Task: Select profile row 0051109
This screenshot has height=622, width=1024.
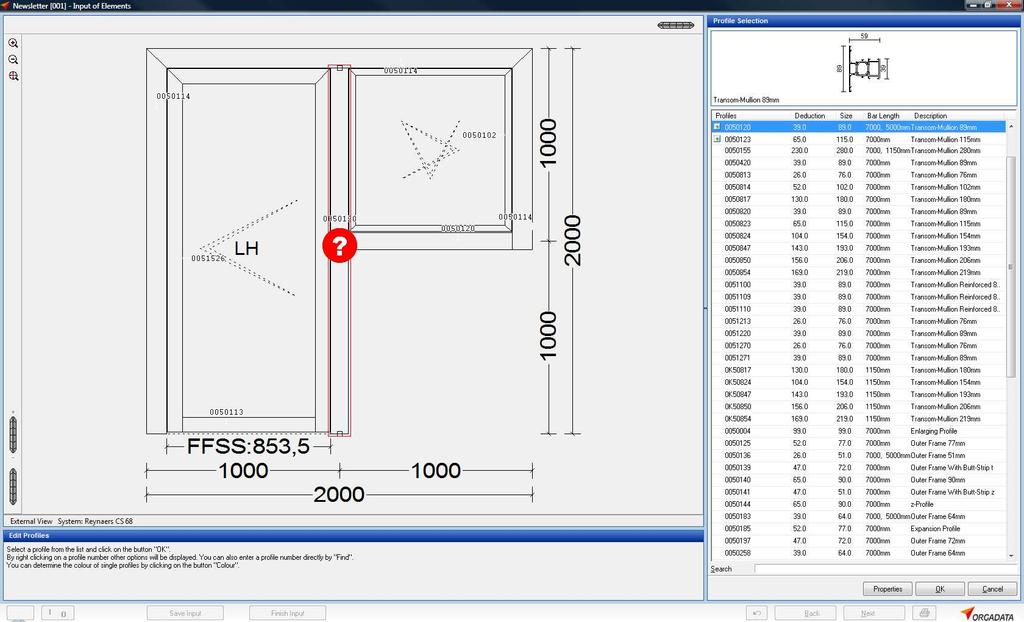Action: pos(859,297)
